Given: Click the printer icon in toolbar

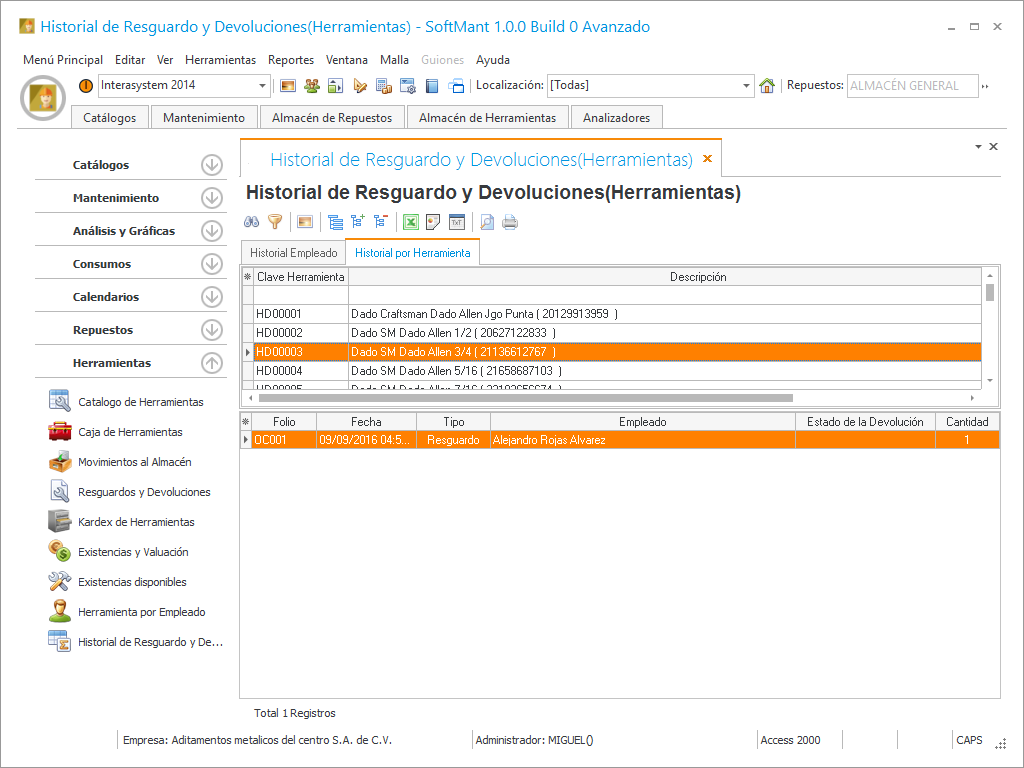Looking at the screenshot, I should [x=510, y=222].
